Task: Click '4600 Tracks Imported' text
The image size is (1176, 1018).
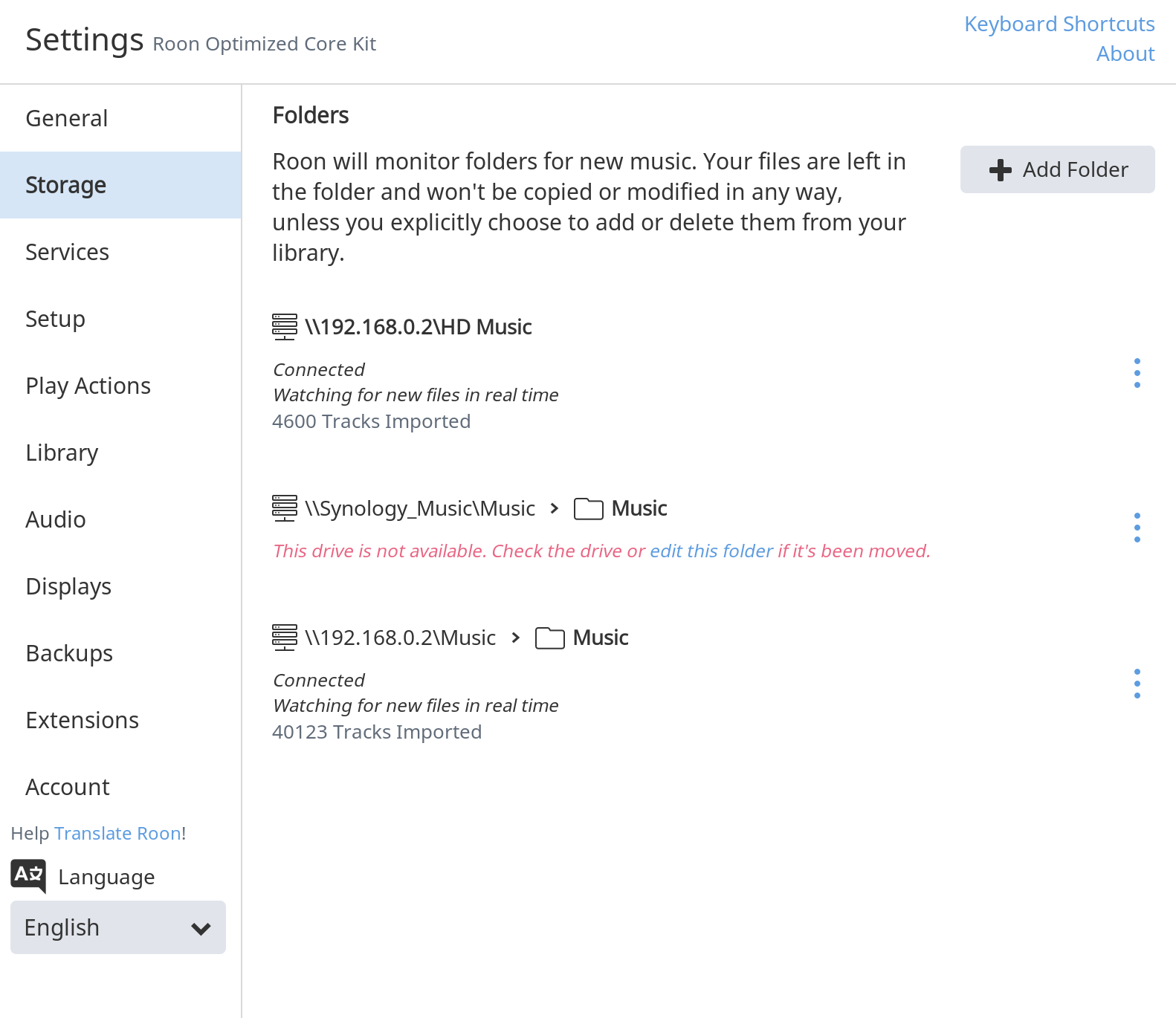Action: pos(372,421)
